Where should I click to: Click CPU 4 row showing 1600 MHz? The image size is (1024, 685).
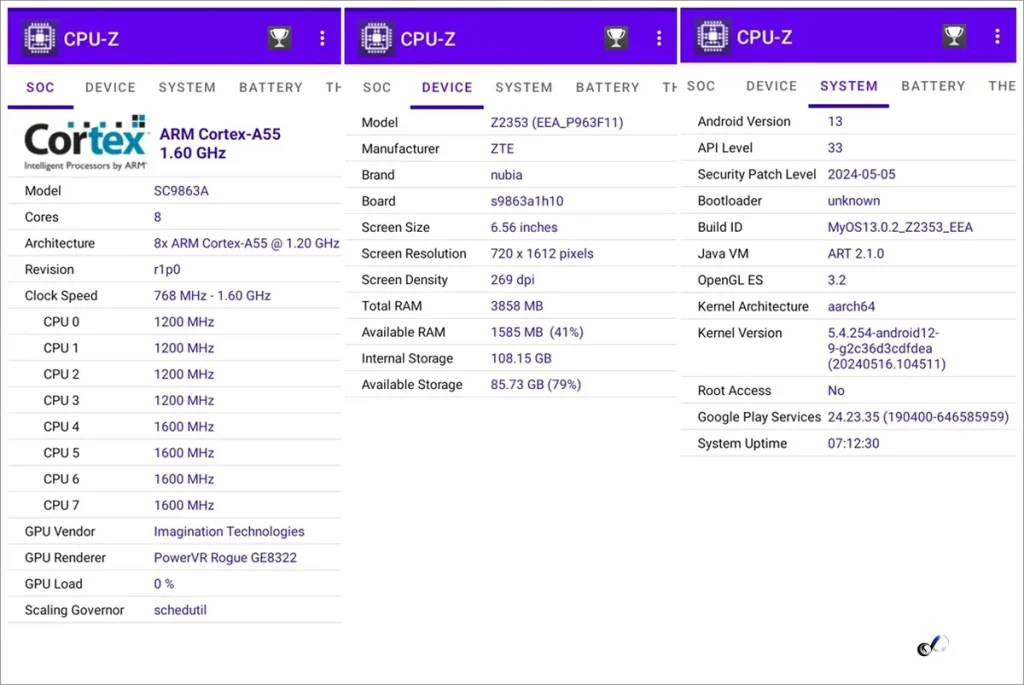point(174,426)
